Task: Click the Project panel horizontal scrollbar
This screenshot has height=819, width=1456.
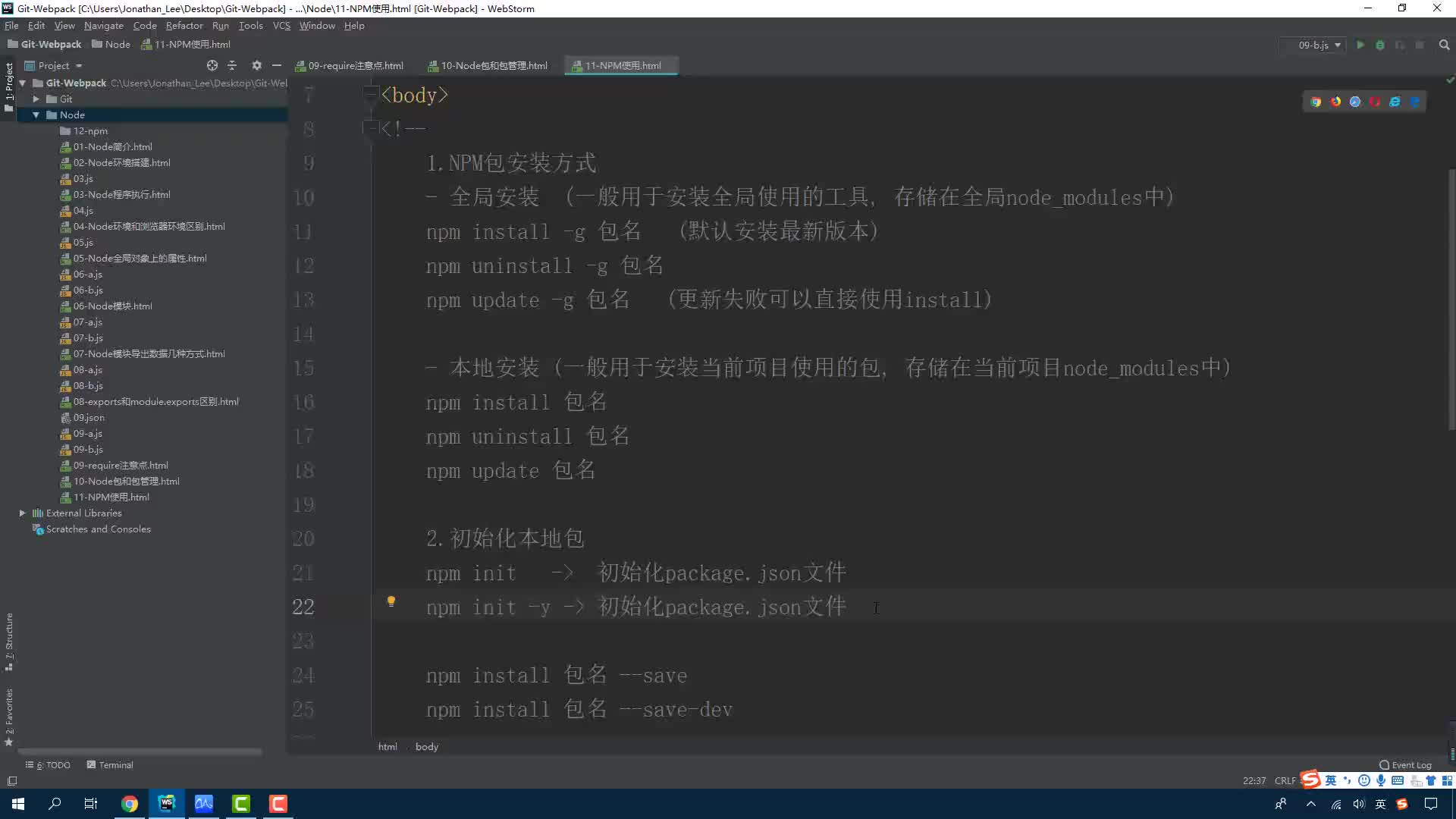Action: 140,752
